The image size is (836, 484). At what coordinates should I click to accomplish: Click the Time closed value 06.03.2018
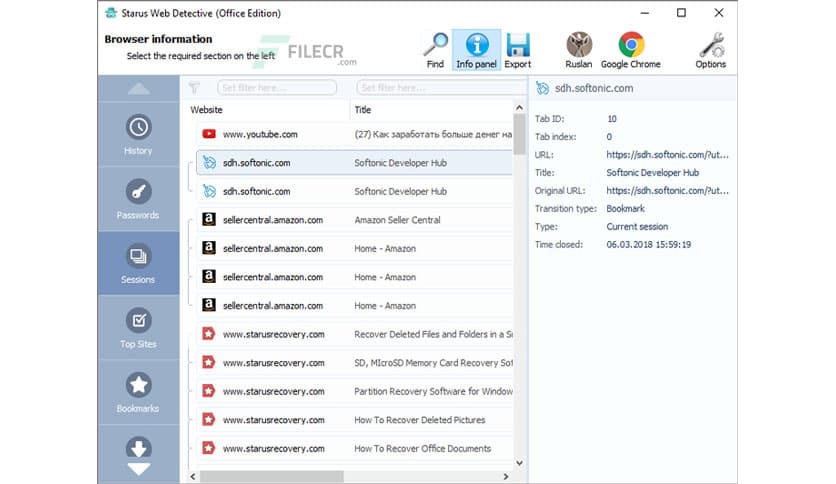[648, 245]
